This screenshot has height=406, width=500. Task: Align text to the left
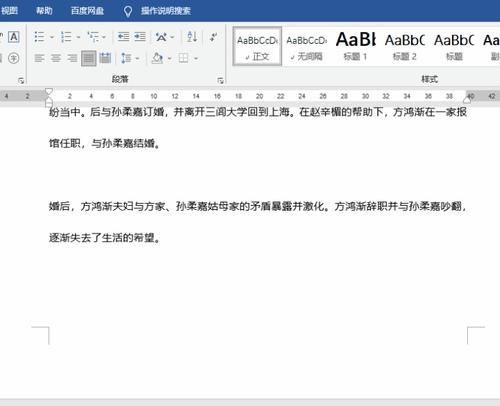pos(39,59)
